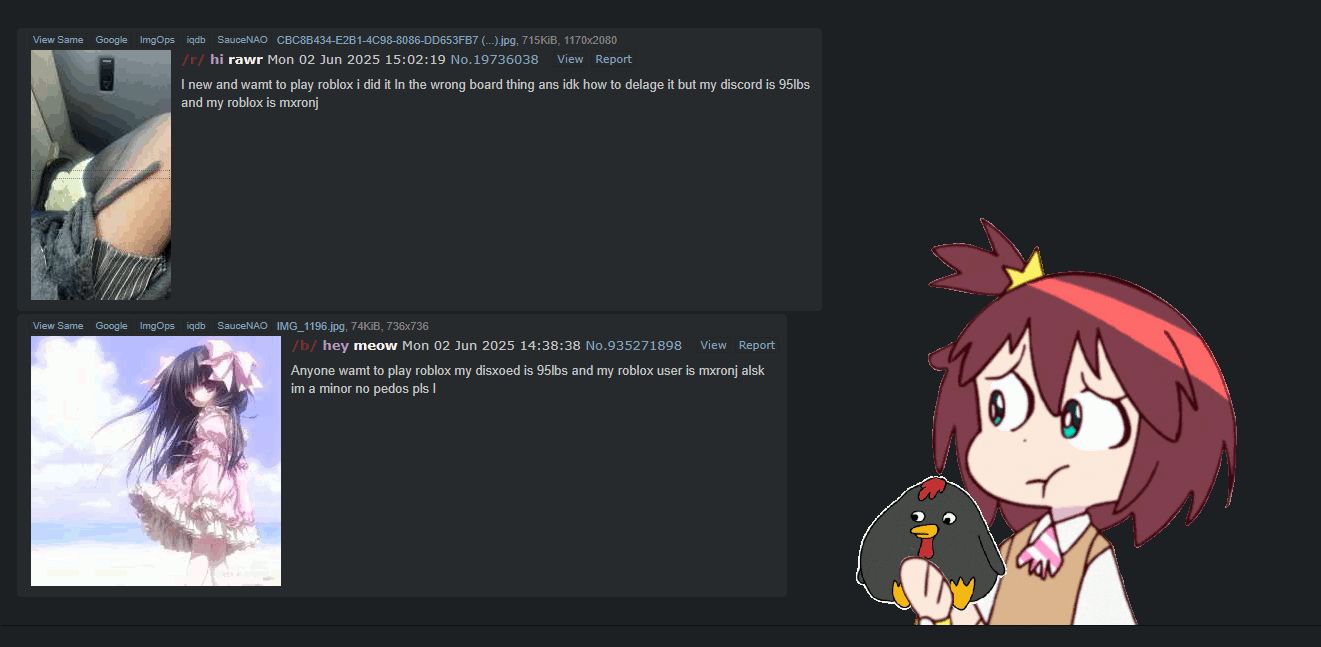
Task: Click View on the /r/ post
Action: [x=570, y=59]
